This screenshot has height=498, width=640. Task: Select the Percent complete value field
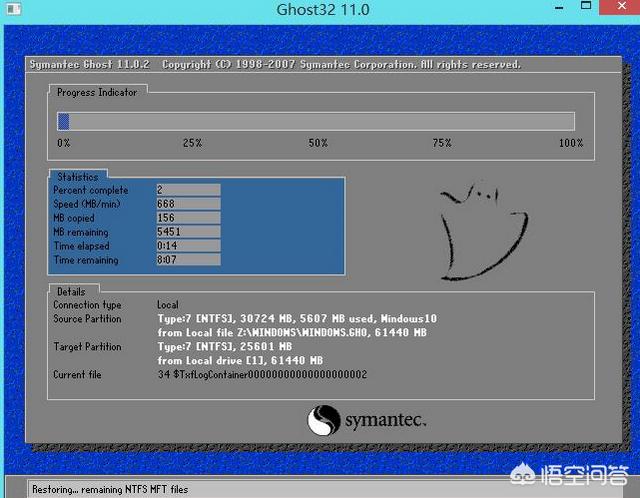188,190
